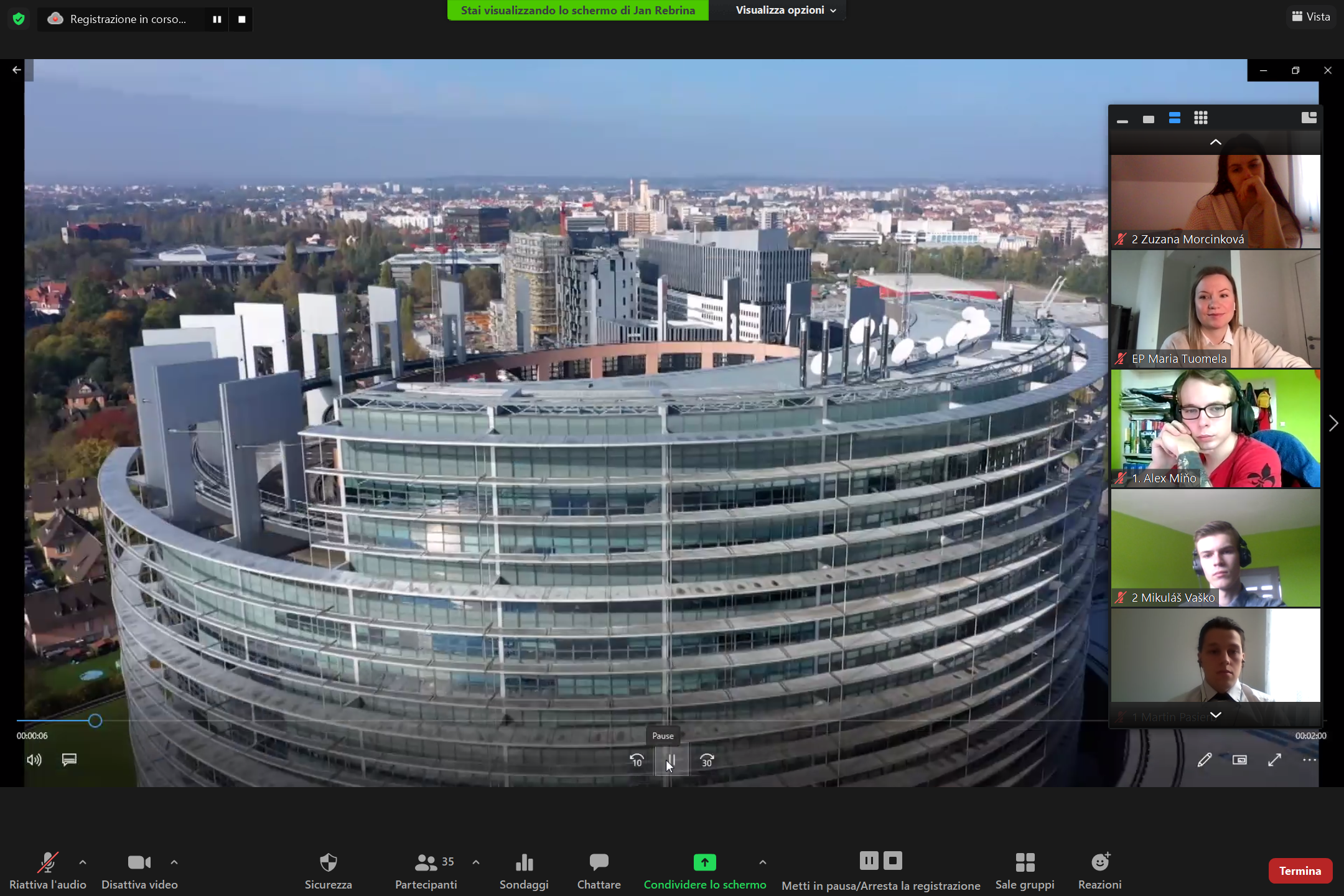Screen dimensions: 1344x896
Task: Enter full screen with the expand icon
Action: click(1274, 760)
